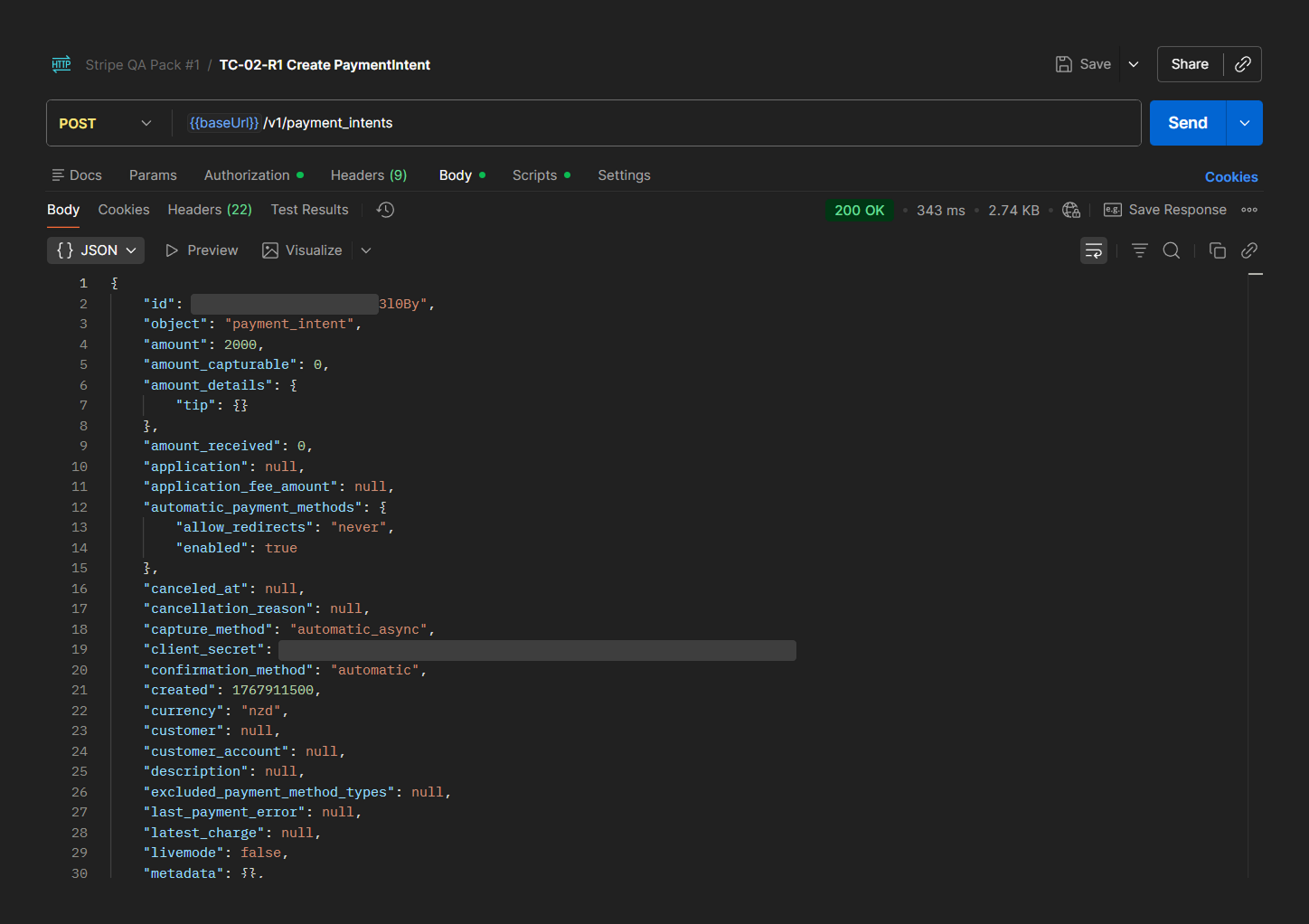Image resolution: width=1309 pixels, height=924 pixels.
Task: Click the "nzd" currency value
Action: tap(261, 711)
